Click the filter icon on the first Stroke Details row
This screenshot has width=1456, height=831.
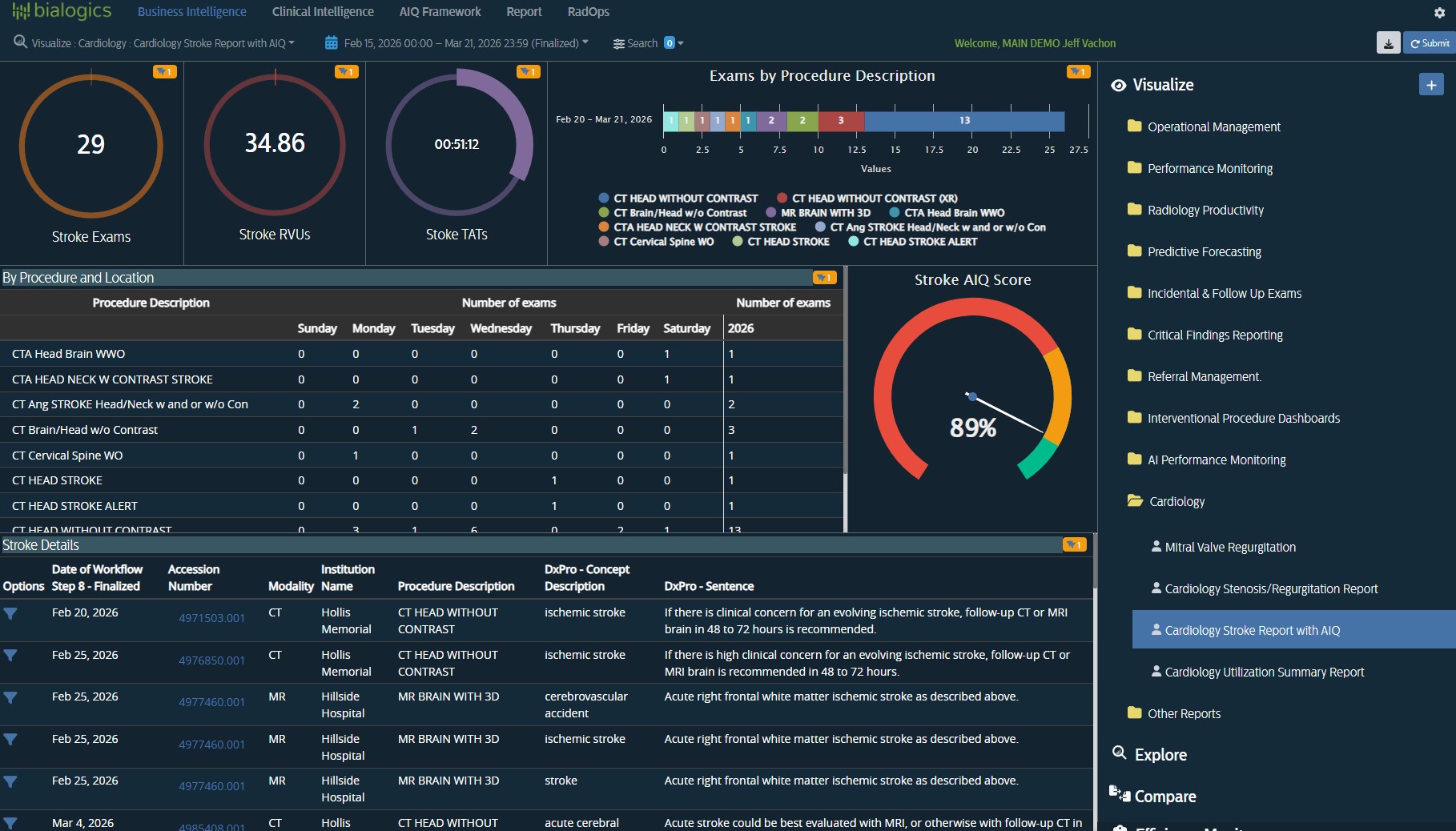(x=10, y=614)
